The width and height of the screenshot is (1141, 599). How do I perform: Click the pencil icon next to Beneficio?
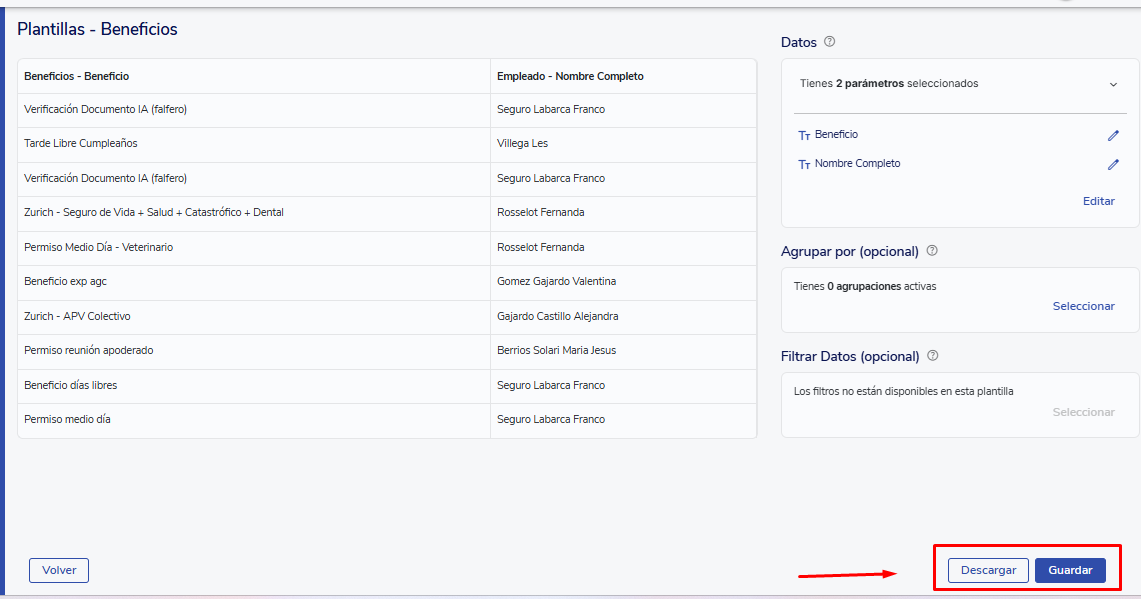click(1113, 135)
